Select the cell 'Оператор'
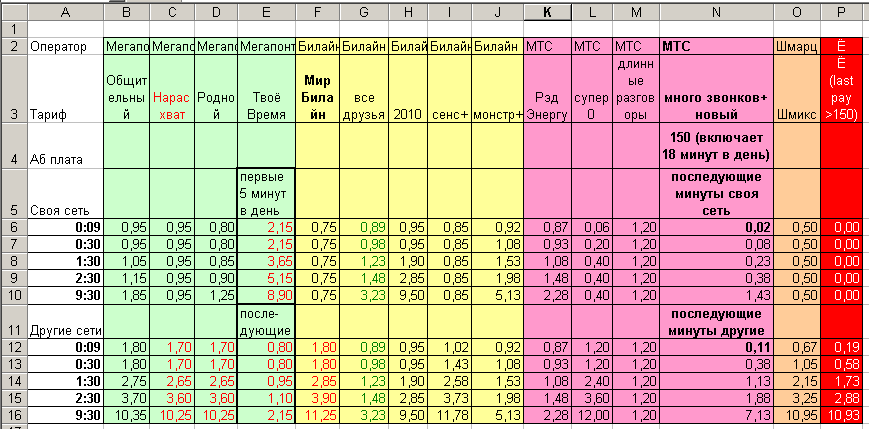 click(65, 47)
